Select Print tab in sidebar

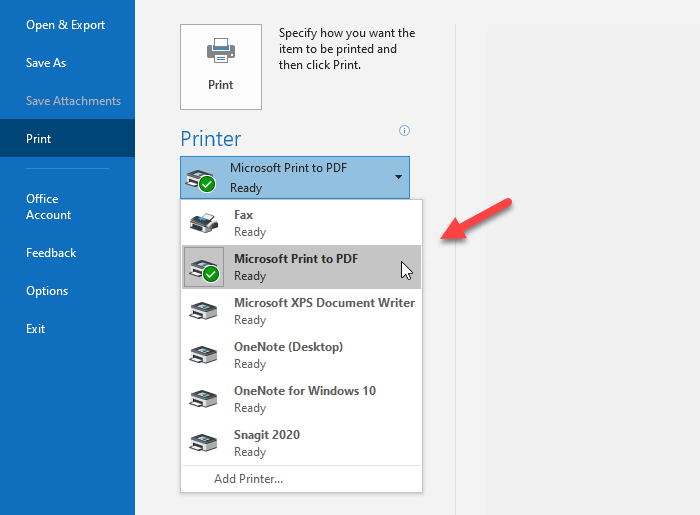pyautogui.click(x=67, y=138)
